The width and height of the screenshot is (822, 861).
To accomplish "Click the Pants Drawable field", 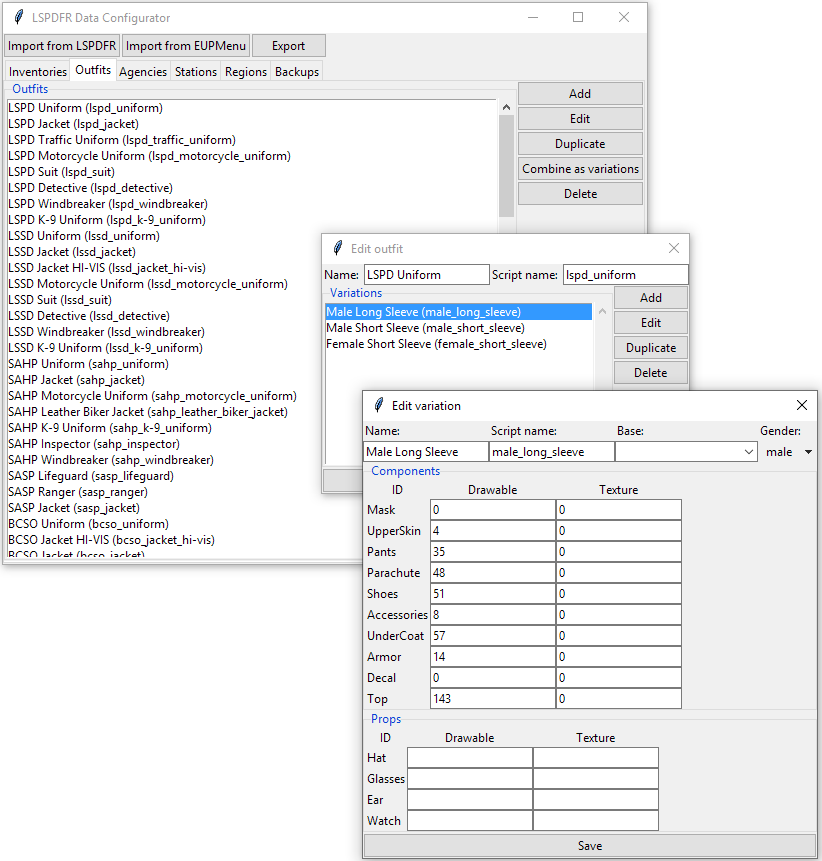I will tap(493, 551).
